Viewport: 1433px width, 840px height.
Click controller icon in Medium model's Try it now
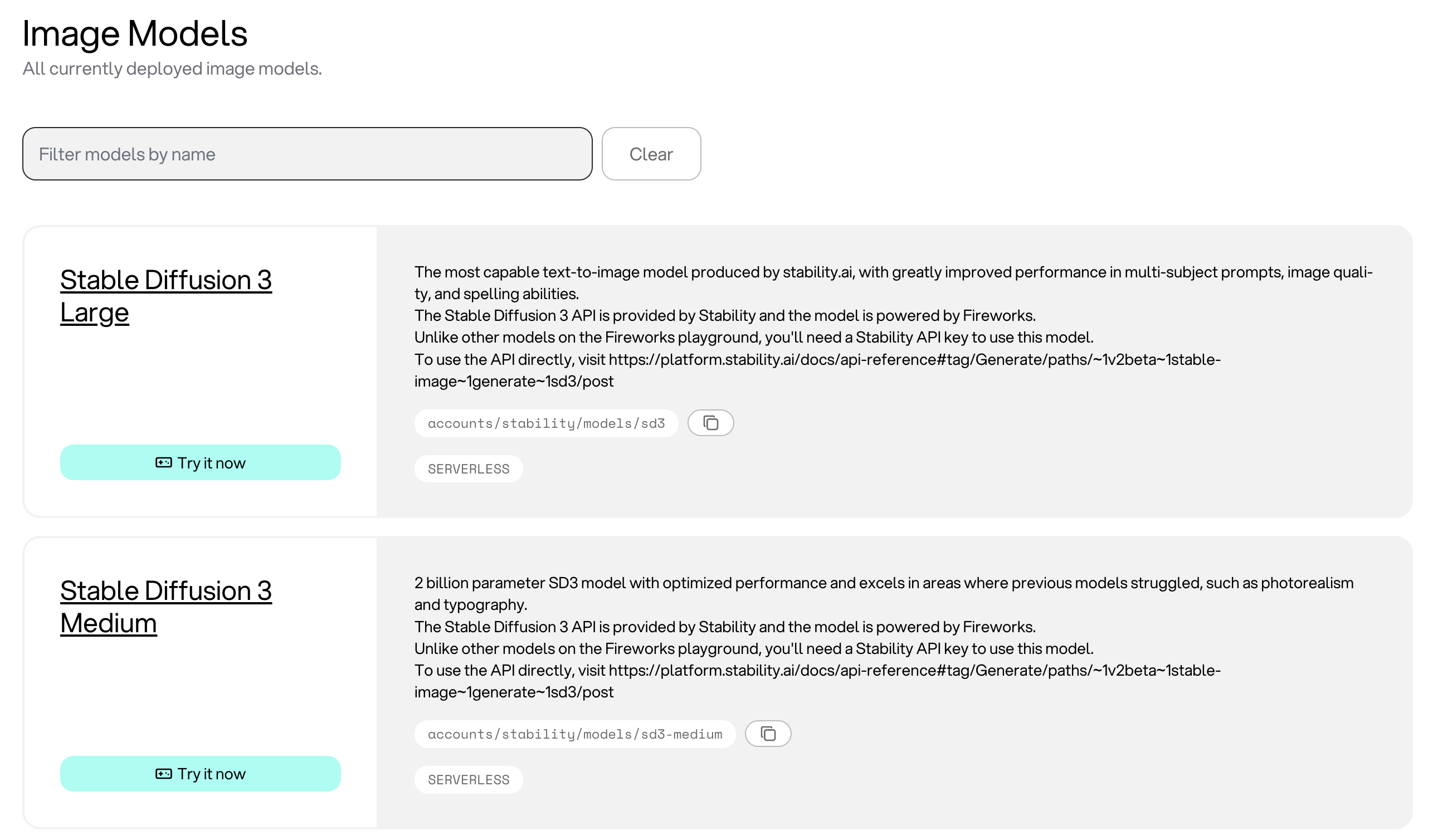pyautogui.click(x=164, y=774)
